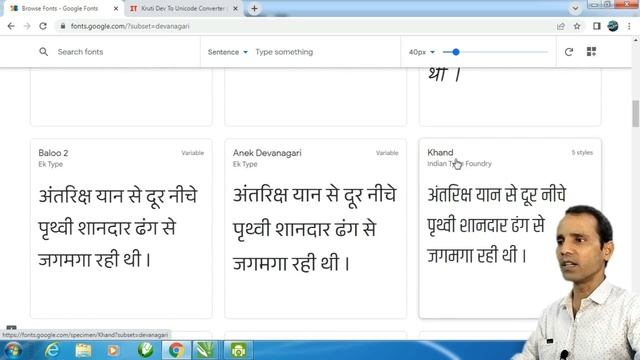Click the Ek Type label under Baloo 2
This screenshot has width=640, height=360.
tap(51, 164)
